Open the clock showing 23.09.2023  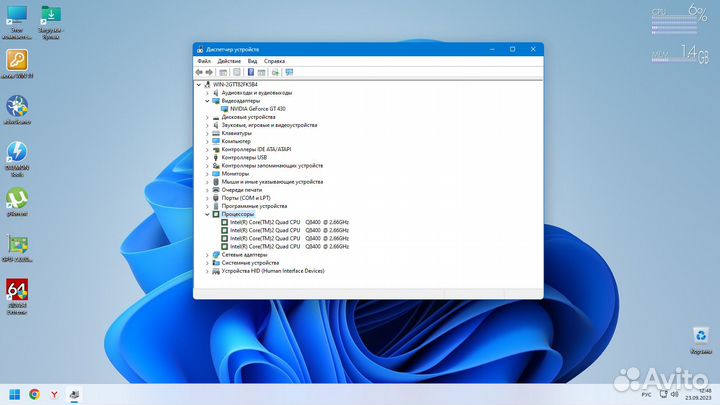698,394
